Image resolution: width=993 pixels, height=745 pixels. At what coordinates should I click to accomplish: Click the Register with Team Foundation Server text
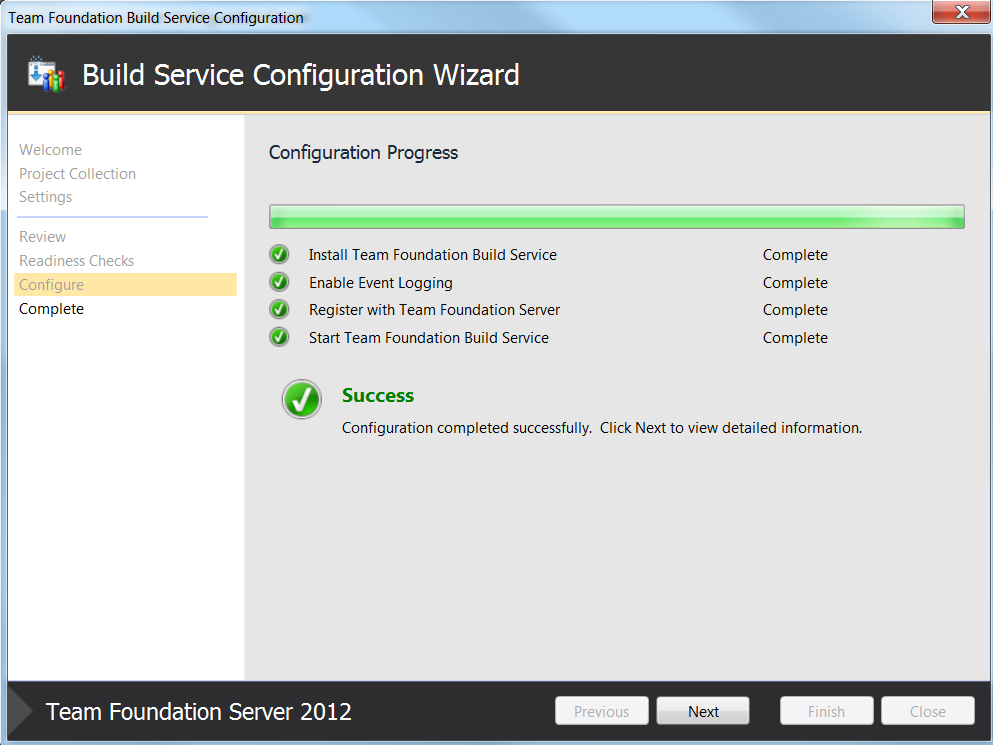click(x=434, y=310)
